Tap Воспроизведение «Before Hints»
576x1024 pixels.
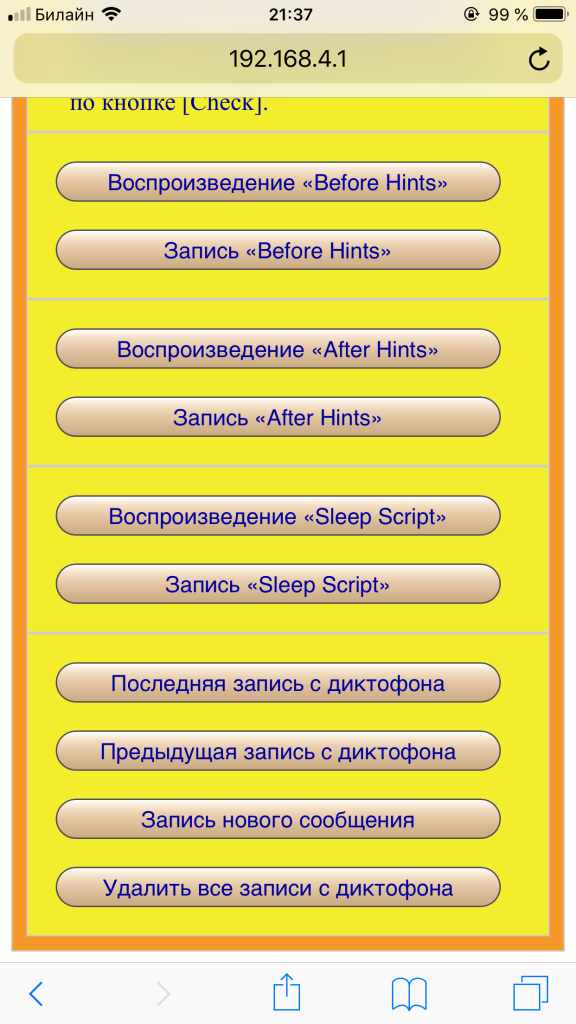tap(278, 182)
